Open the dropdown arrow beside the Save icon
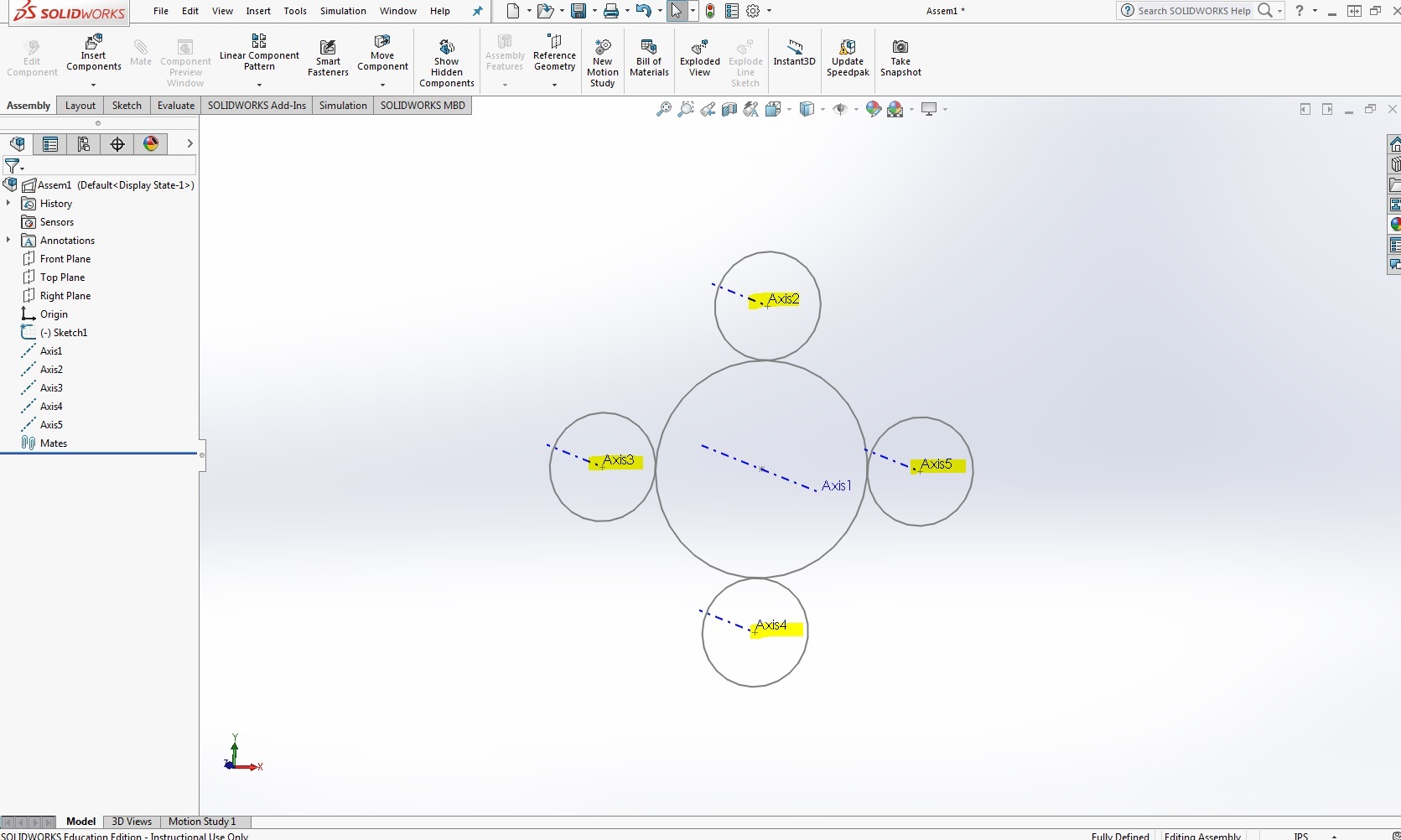Viewport: 1401px width, 840px height. click(594, 11)
